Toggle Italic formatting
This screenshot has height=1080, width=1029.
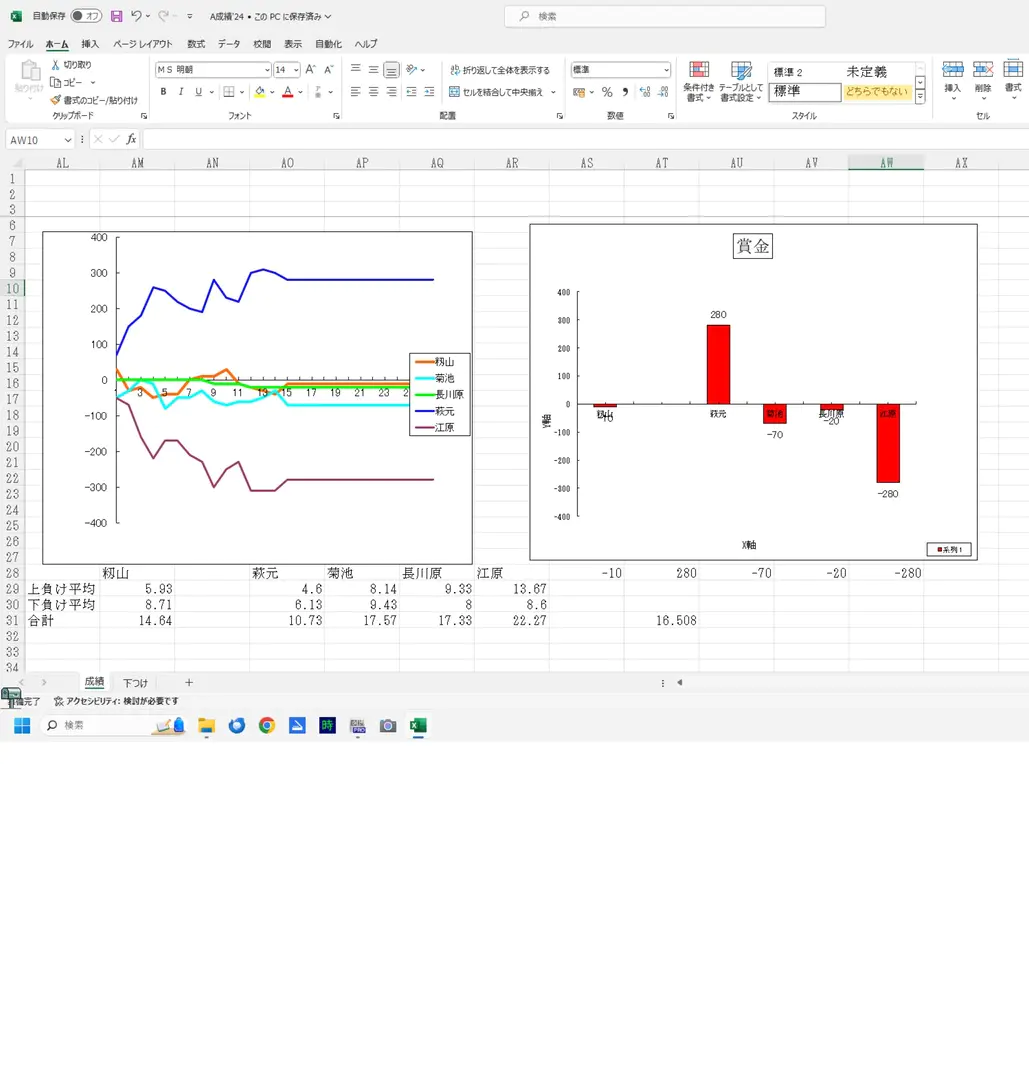pos(180,92)
